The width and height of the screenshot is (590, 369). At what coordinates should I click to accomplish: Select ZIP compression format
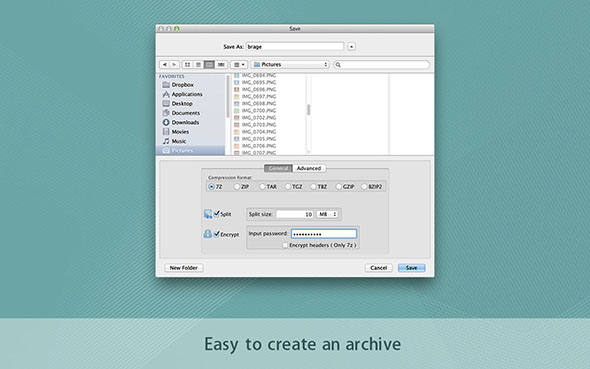tap(237, 187)
